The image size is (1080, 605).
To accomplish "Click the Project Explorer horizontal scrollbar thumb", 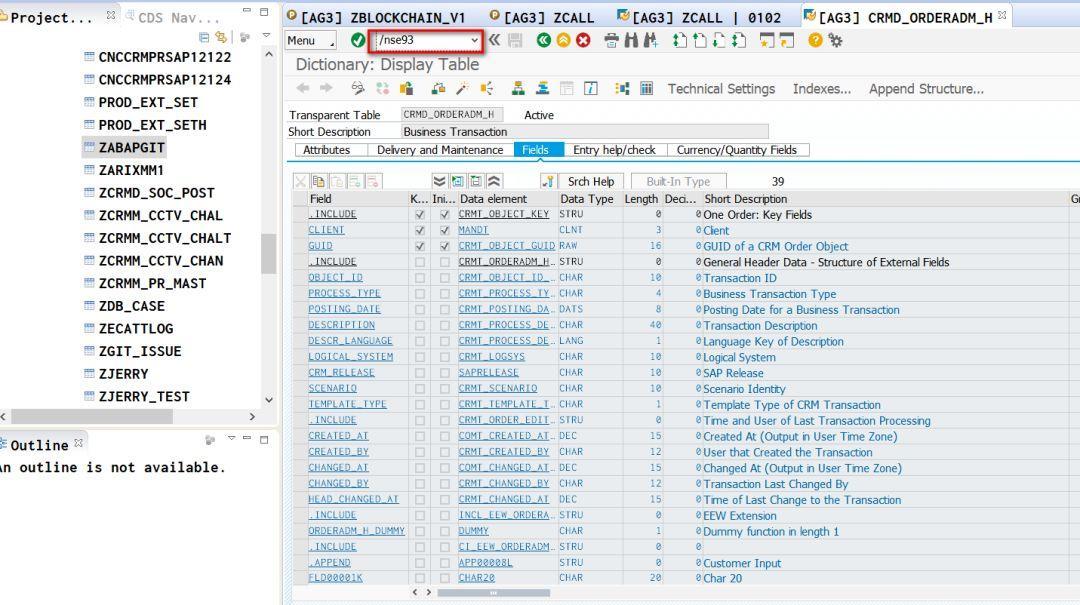I will pos(92,417).
